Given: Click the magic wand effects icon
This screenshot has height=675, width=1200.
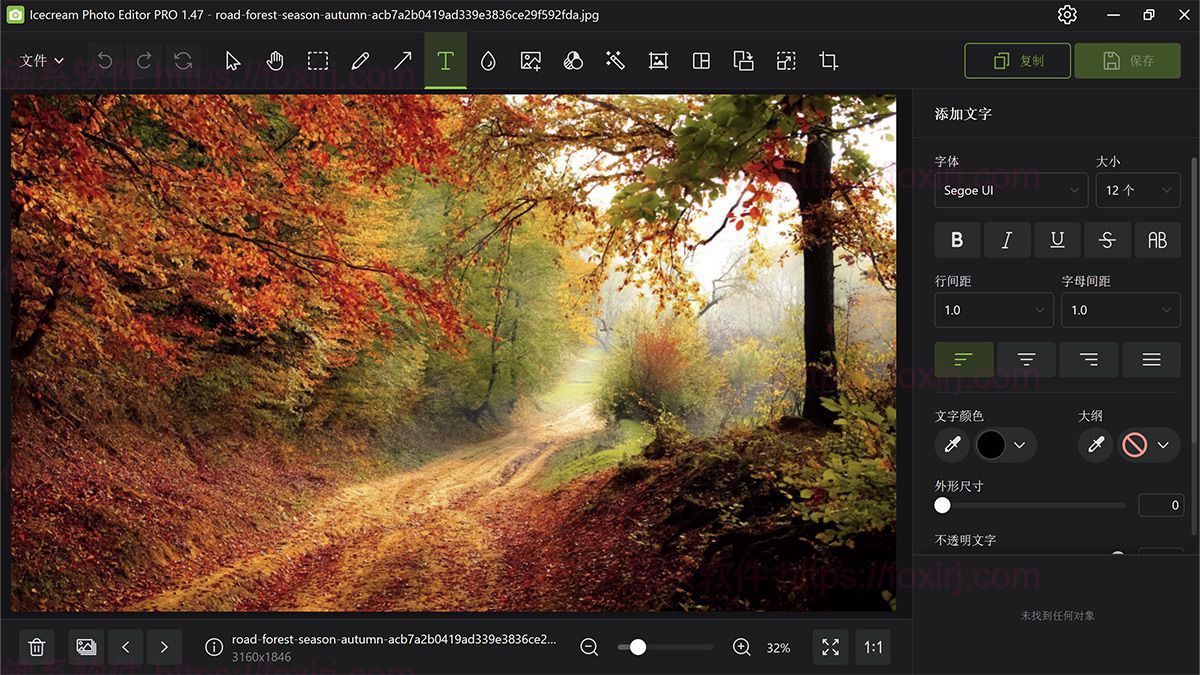Looking at the screenshot, I should (x=615, y=61).
